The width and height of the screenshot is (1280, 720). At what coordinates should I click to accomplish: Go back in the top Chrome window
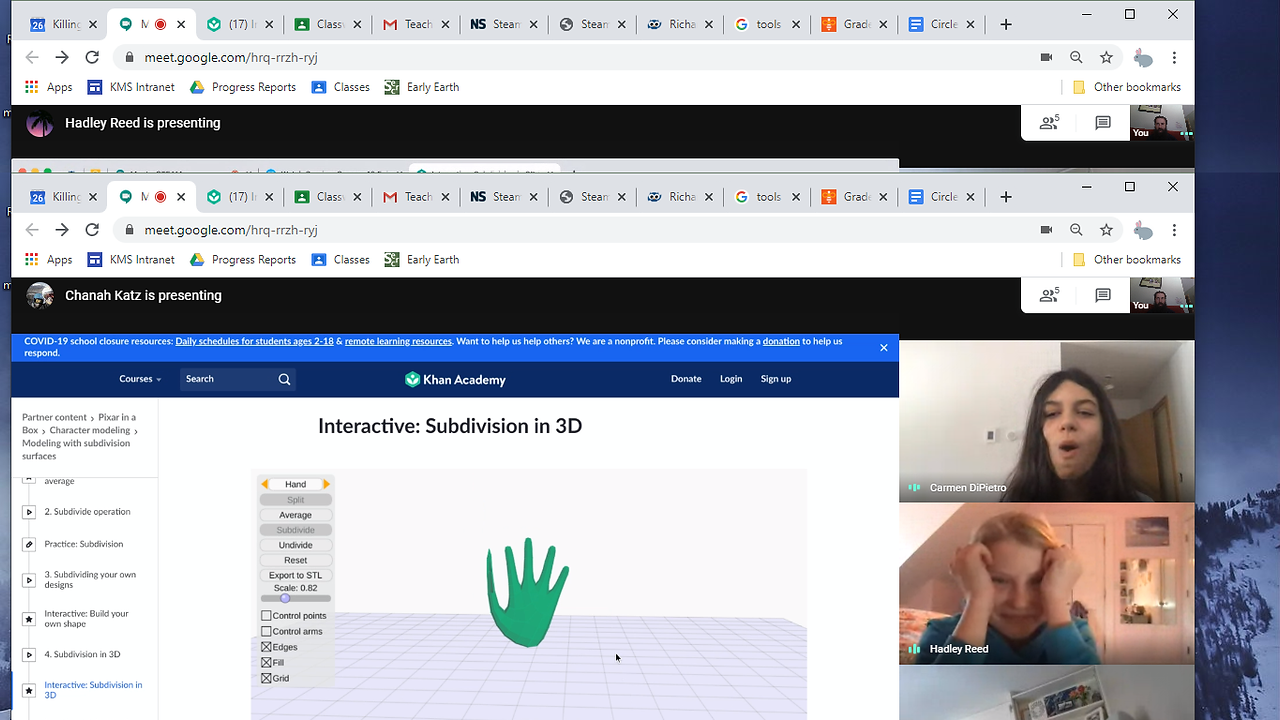32,58
